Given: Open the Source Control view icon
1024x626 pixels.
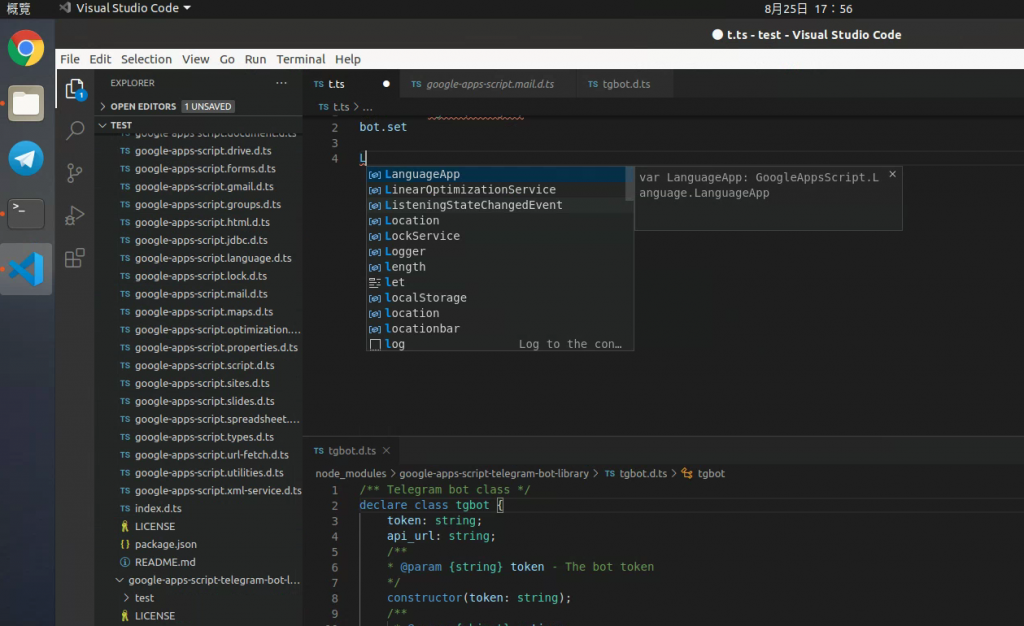Looking at the screenshot, I should (x=75, y=173).
